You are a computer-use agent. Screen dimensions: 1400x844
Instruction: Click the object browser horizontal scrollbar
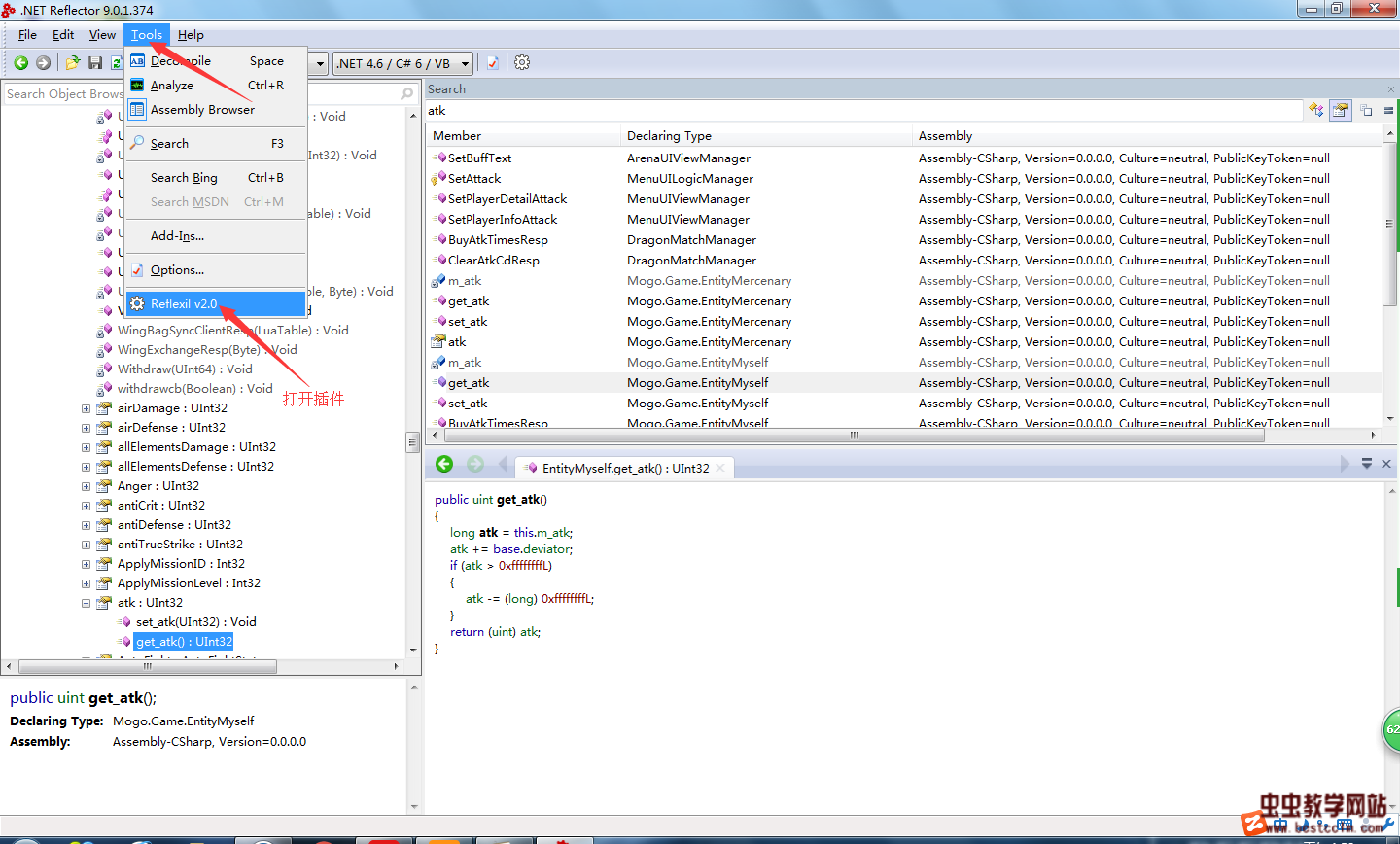148,666
